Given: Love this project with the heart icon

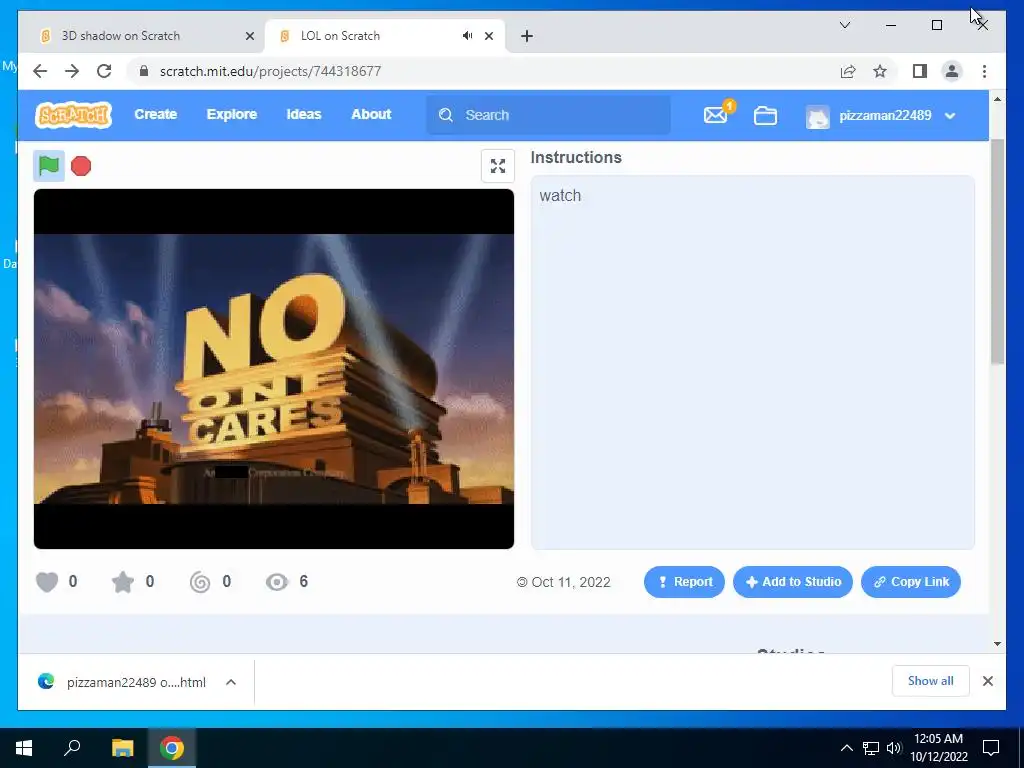Looking at the screenshot, I should point(47,581).
